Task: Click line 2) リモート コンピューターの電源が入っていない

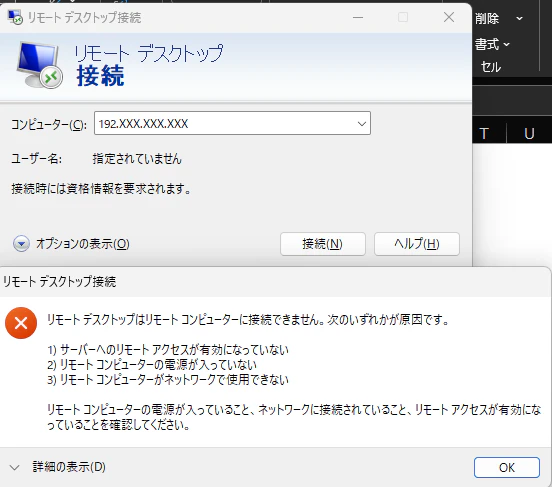Action: pyautogui.click(x=152, y=364)
